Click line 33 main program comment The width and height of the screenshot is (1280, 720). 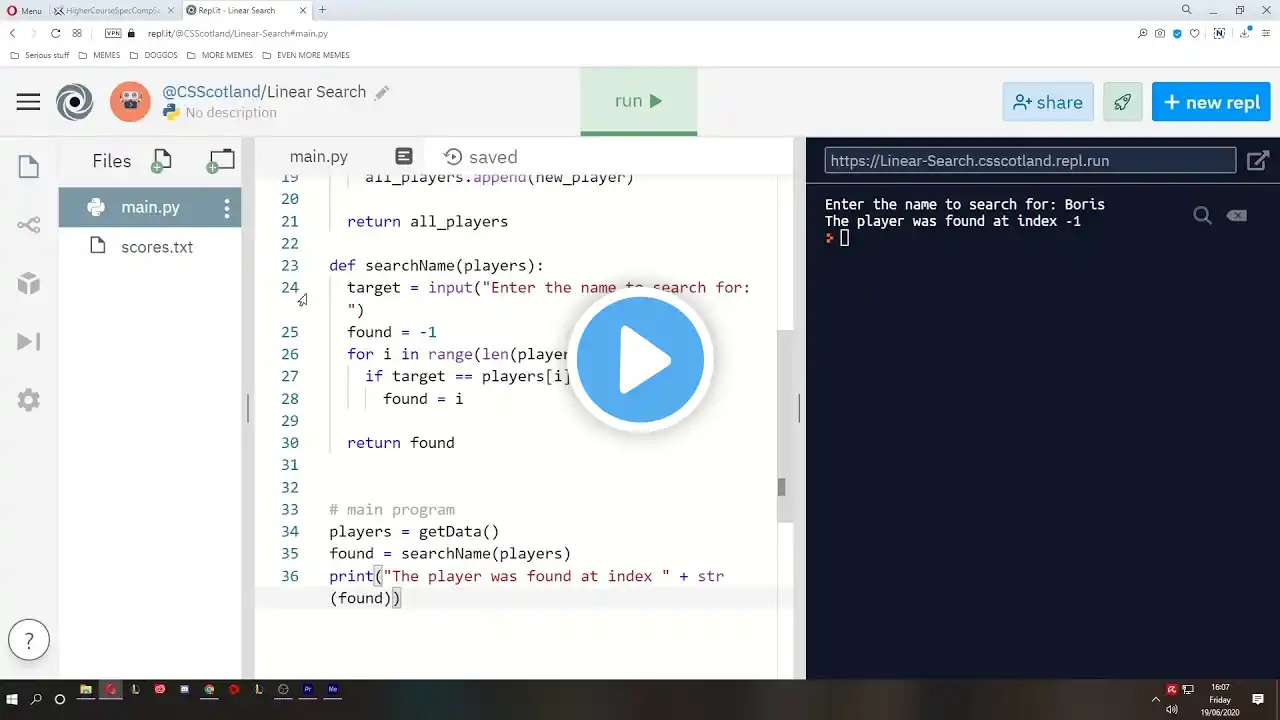click(392, 509)
